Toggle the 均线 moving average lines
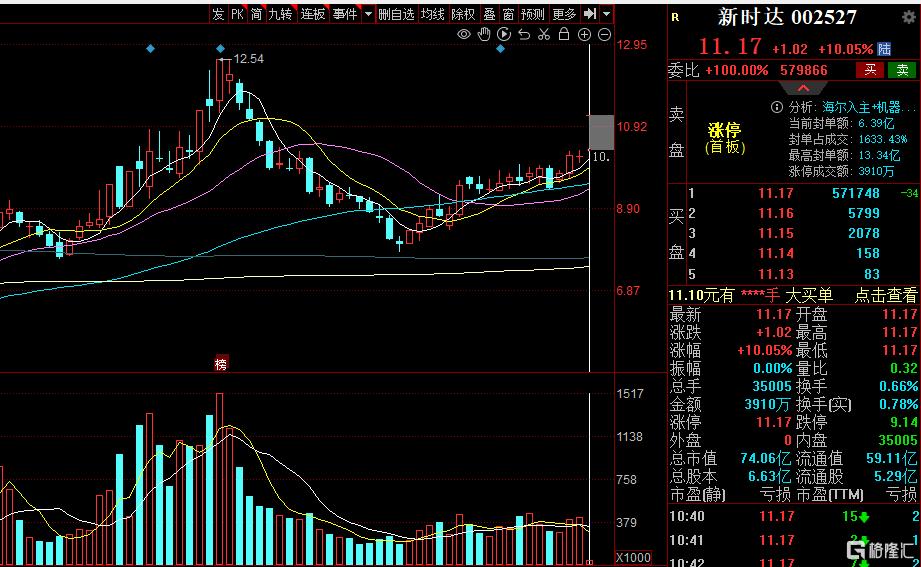Viewport: 921px width, 567px height. coord(431,14)
